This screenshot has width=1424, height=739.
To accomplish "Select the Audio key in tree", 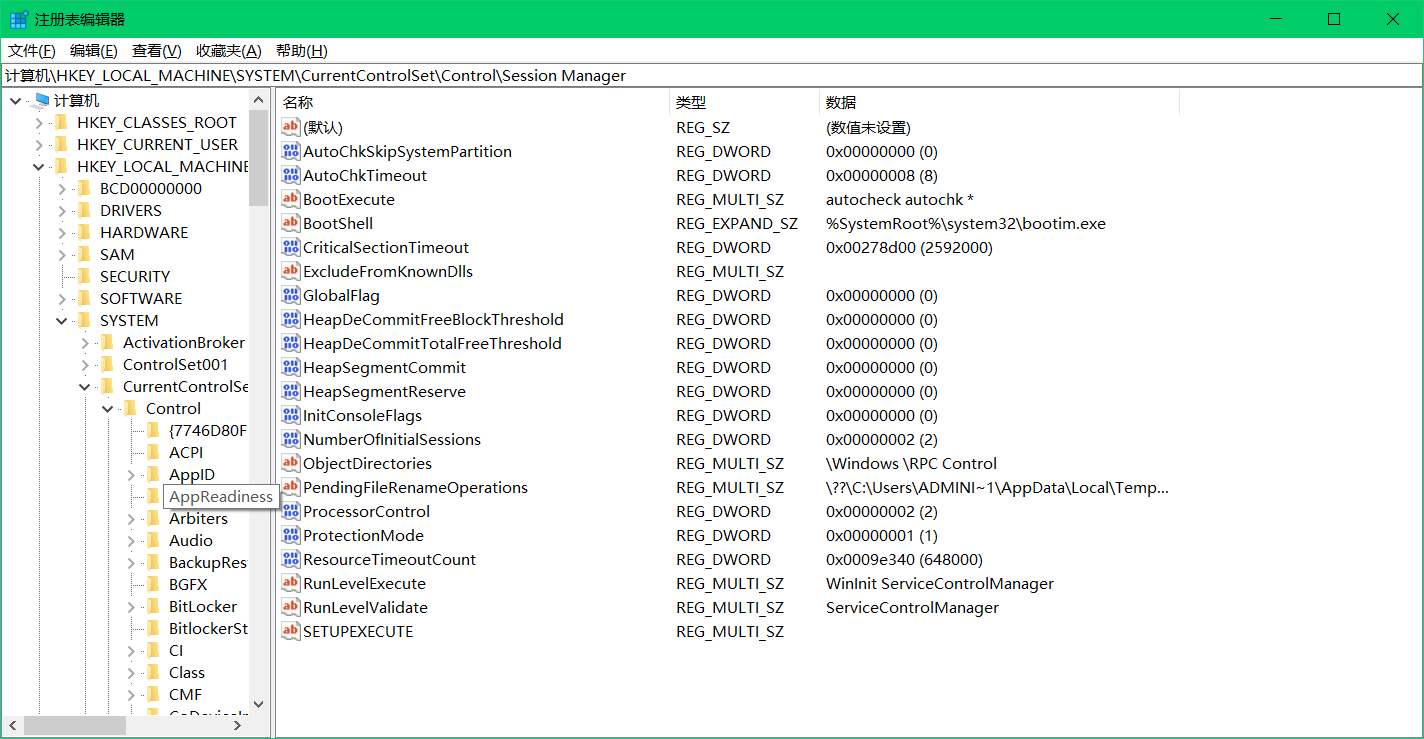I will [x=190, y=541].
